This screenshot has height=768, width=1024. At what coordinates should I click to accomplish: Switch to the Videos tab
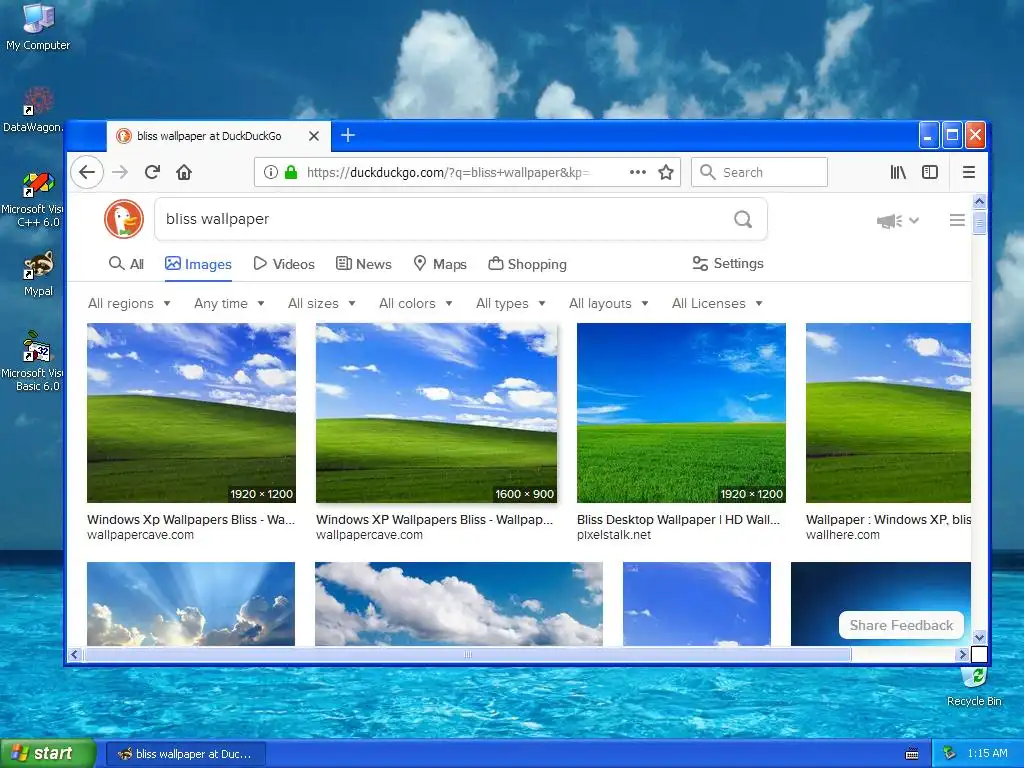[284, 264]
